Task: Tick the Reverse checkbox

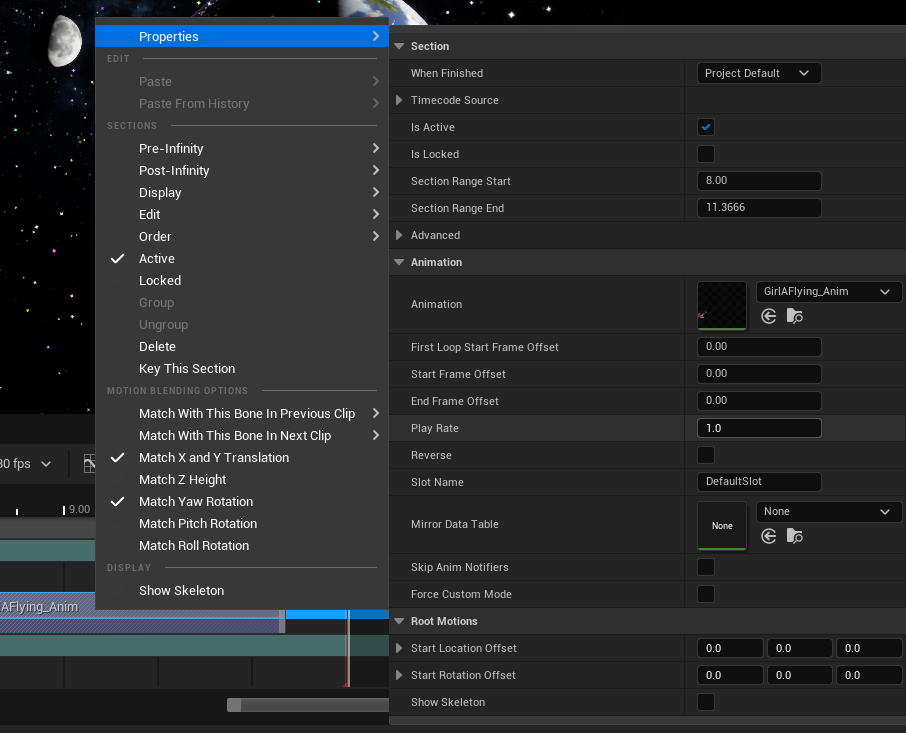Action: click(706, 455)
